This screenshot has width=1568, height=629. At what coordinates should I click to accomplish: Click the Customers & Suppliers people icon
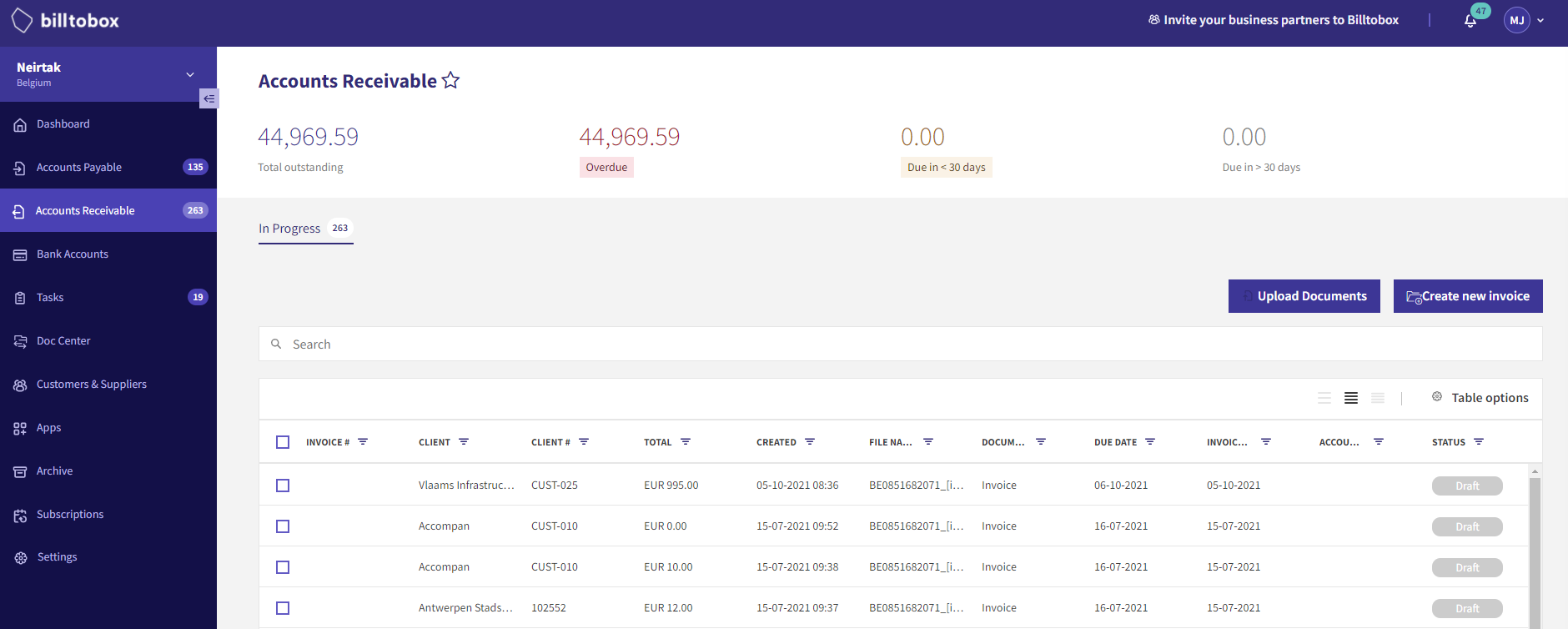coord(20,385)
